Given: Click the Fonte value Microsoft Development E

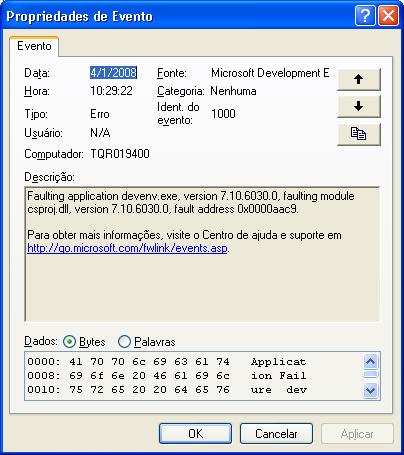Looking at the screenshot, I should click(270, 73).
